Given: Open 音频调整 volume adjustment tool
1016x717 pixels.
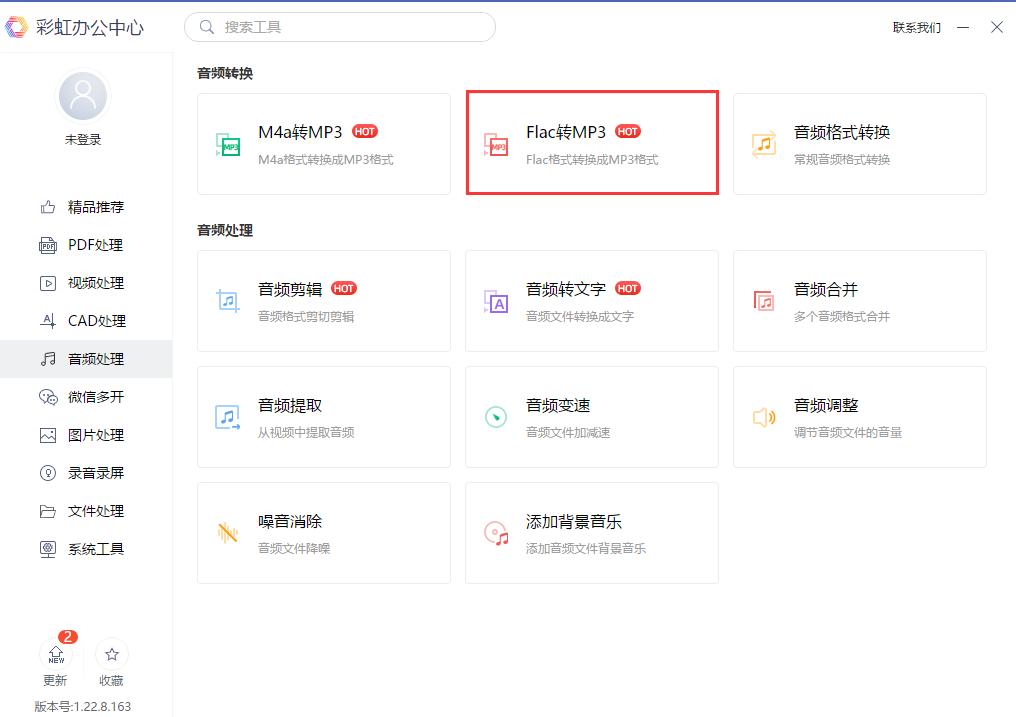Looking at the screenshot, I should [858, 417].
